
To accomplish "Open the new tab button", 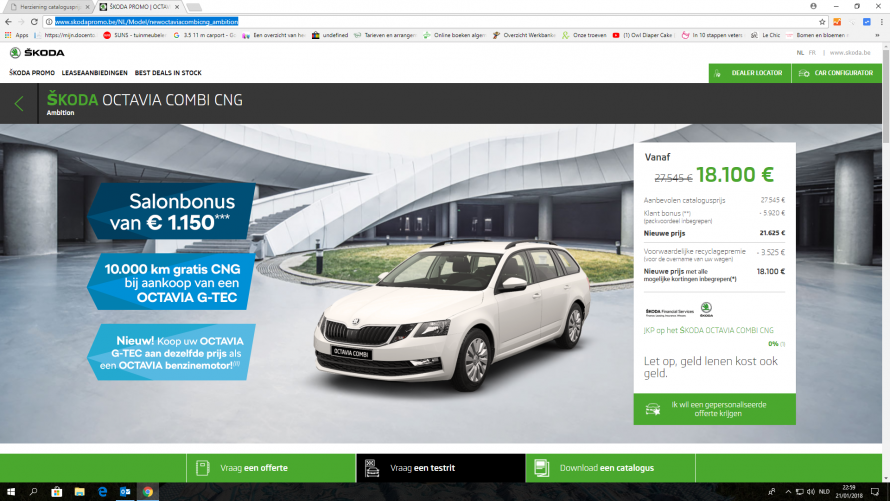I will tap(194, 7).
